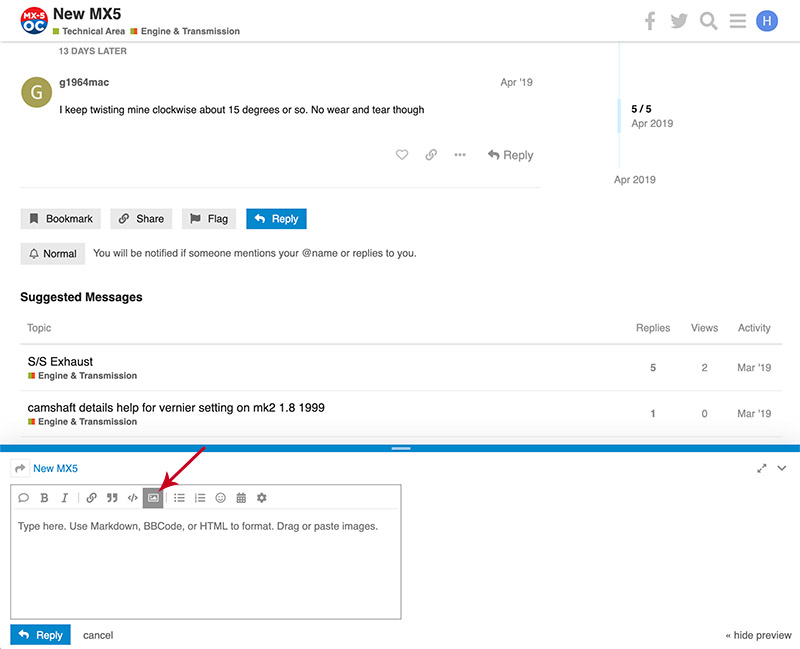Insert blockquote with the quote icon
The width and height of the screenshot is (800, 649).
click(112, 497)
